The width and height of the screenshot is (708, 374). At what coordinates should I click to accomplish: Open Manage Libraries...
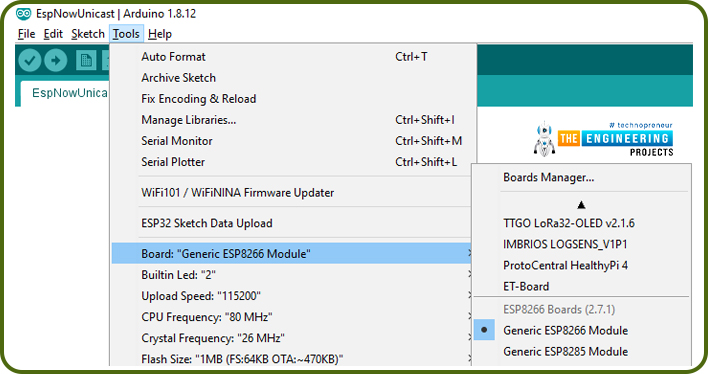[294, 120]
